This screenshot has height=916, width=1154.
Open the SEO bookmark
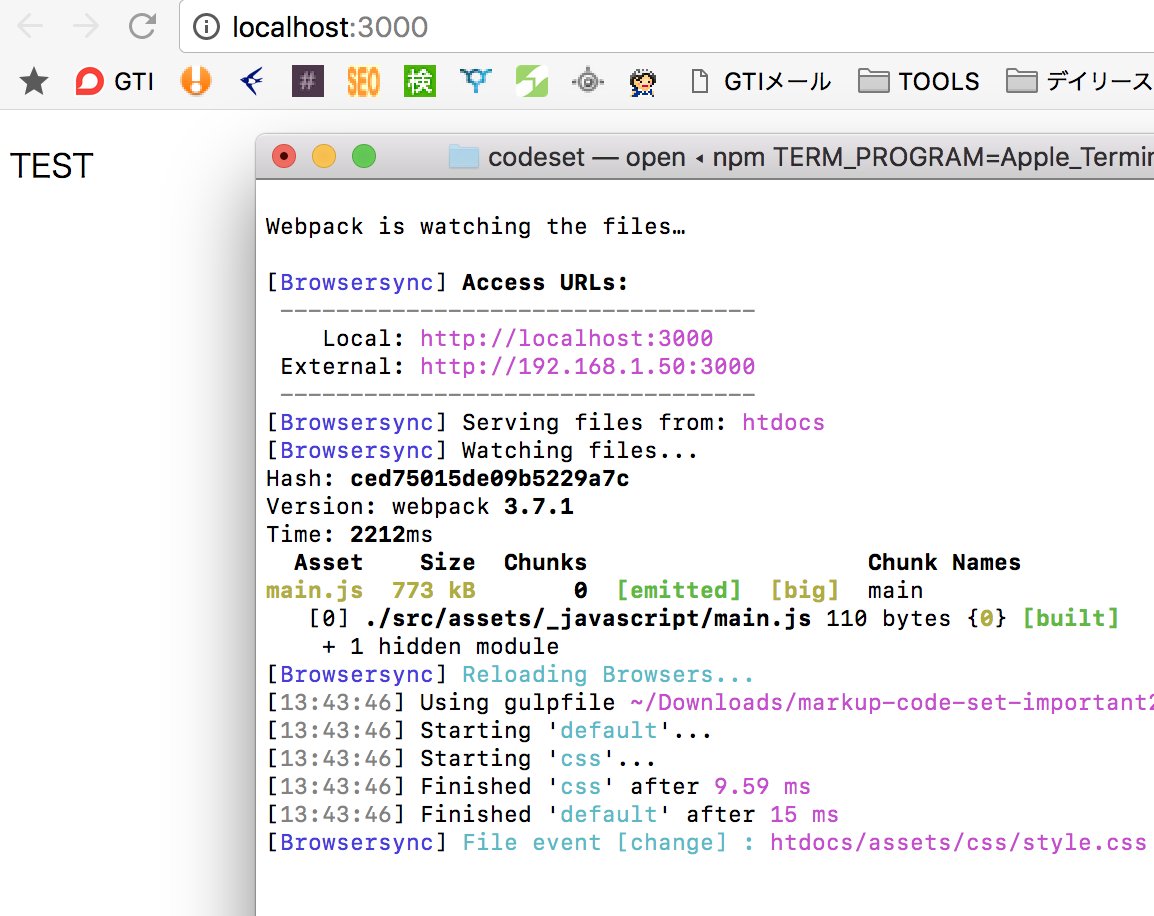click(x=364, y=81)
